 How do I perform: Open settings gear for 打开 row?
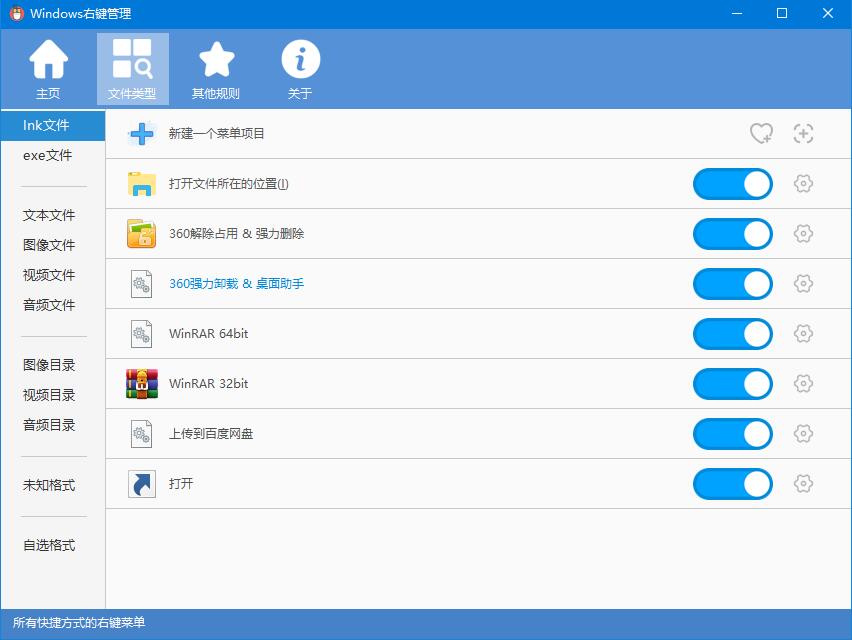[803, 484]
